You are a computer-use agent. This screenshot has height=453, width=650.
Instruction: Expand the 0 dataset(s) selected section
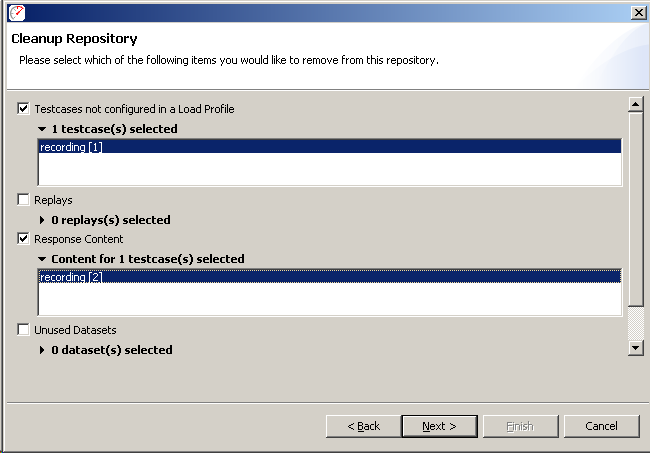point(42,350)
